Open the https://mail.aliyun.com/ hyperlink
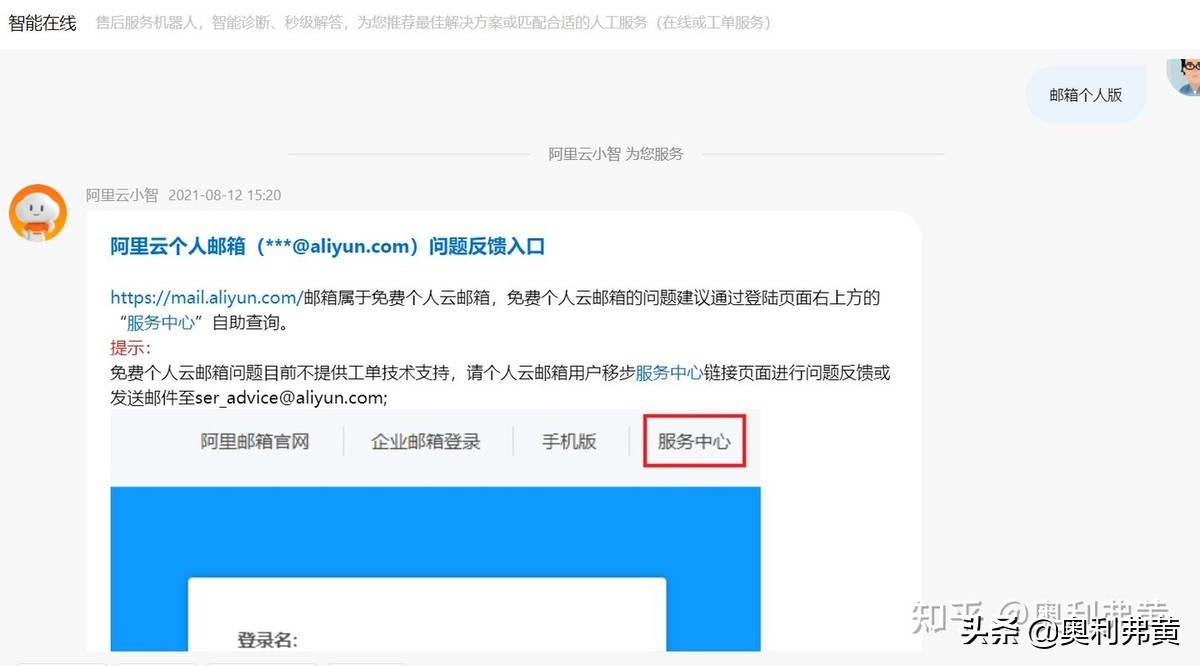This screenshot has width=1200, height=666. click(203, 297)
